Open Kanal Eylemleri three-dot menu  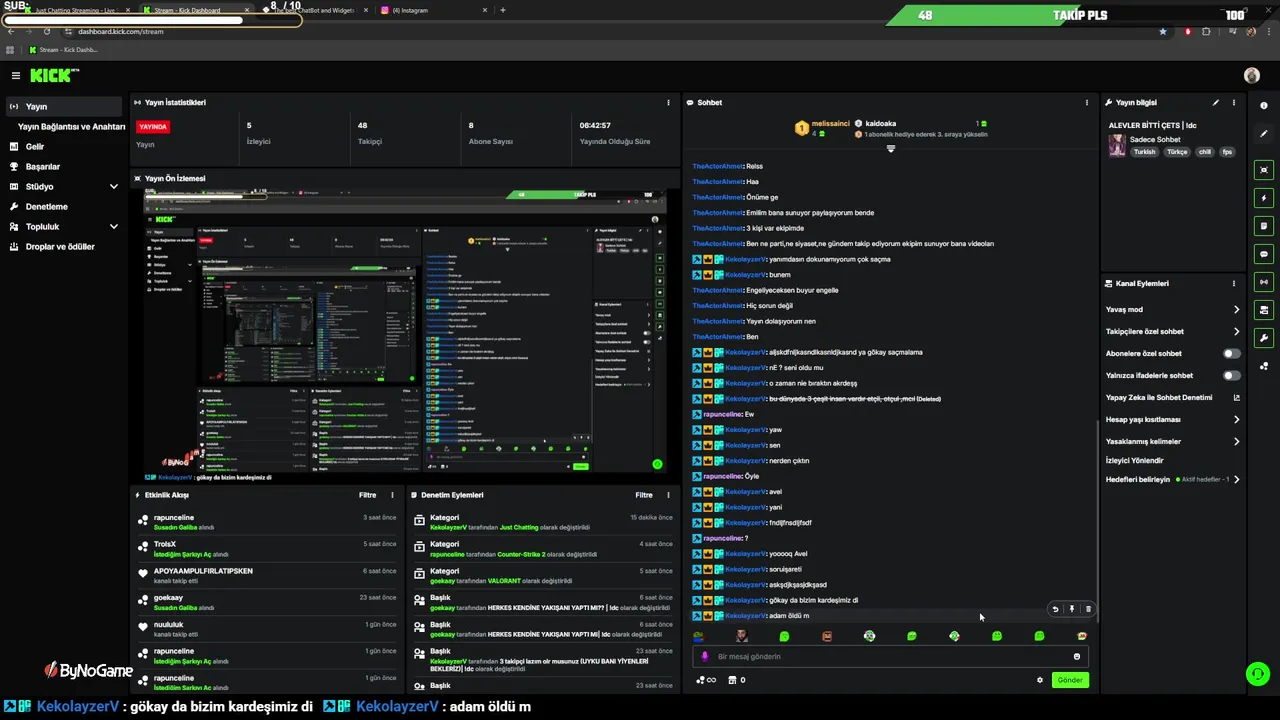tap(1234, 284)
